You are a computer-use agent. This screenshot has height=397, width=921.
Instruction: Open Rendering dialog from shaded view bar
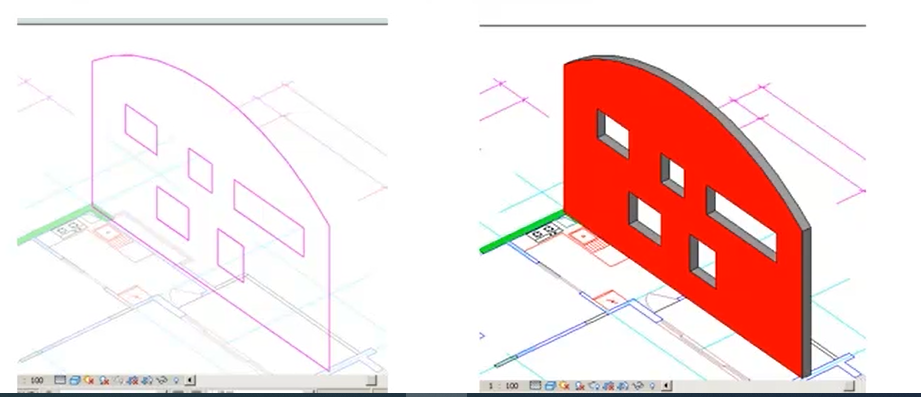594,386
